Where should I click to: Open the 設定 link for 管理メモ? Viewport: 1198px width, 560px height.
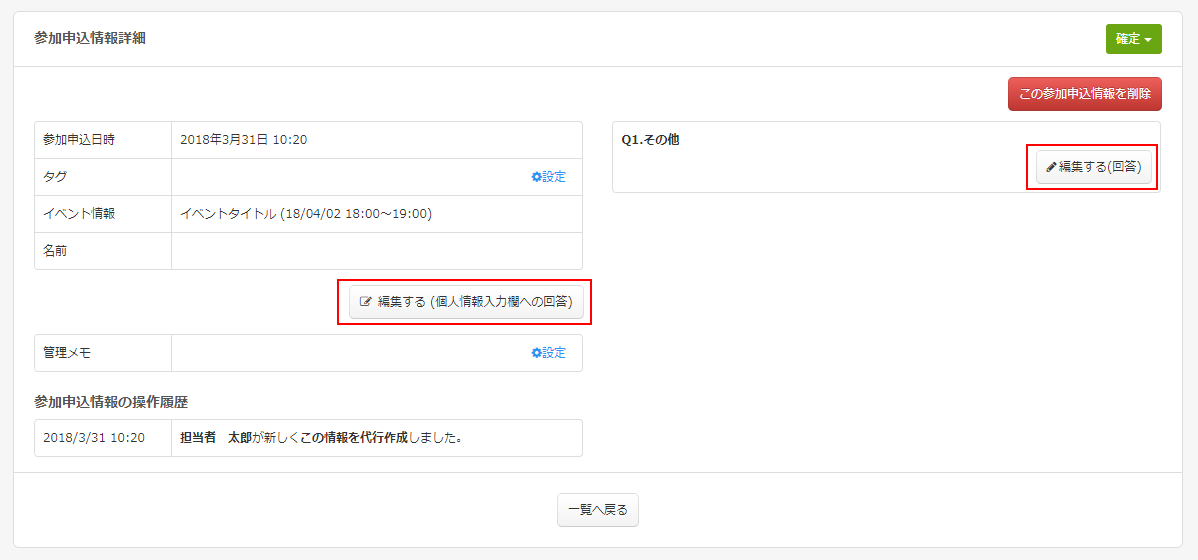coord(553,353)
